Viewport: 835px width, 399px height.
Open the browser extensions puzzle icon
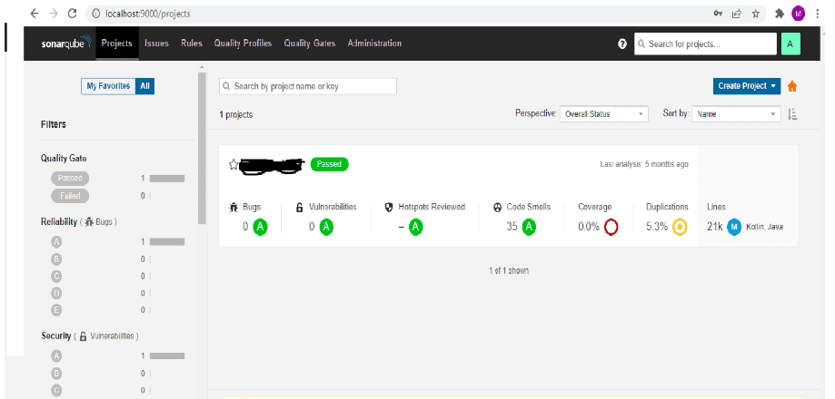pyautogui.click(x=780, y=14)
